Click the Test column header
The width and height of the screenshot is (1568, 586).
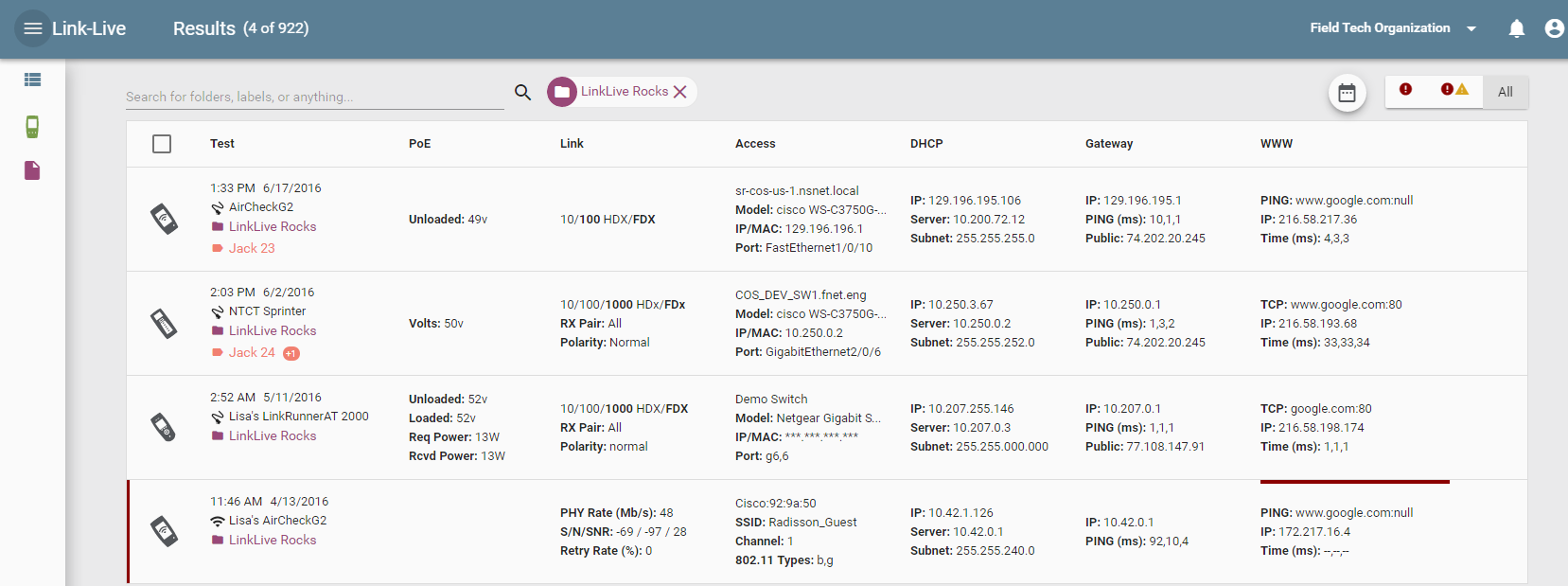click(222, 144)
